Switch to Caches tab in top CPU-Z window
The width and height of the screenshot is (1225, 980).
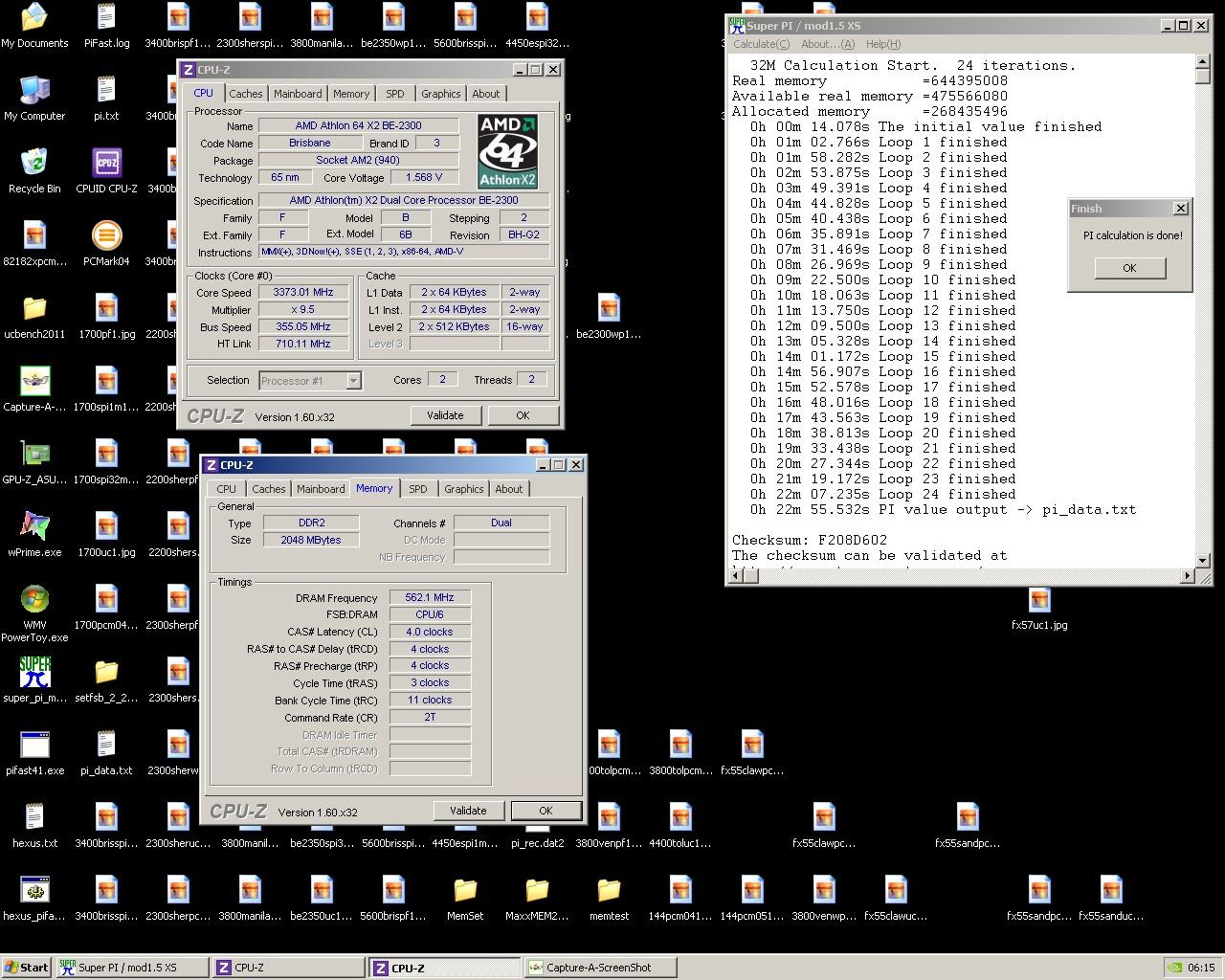tap(245, 94)
